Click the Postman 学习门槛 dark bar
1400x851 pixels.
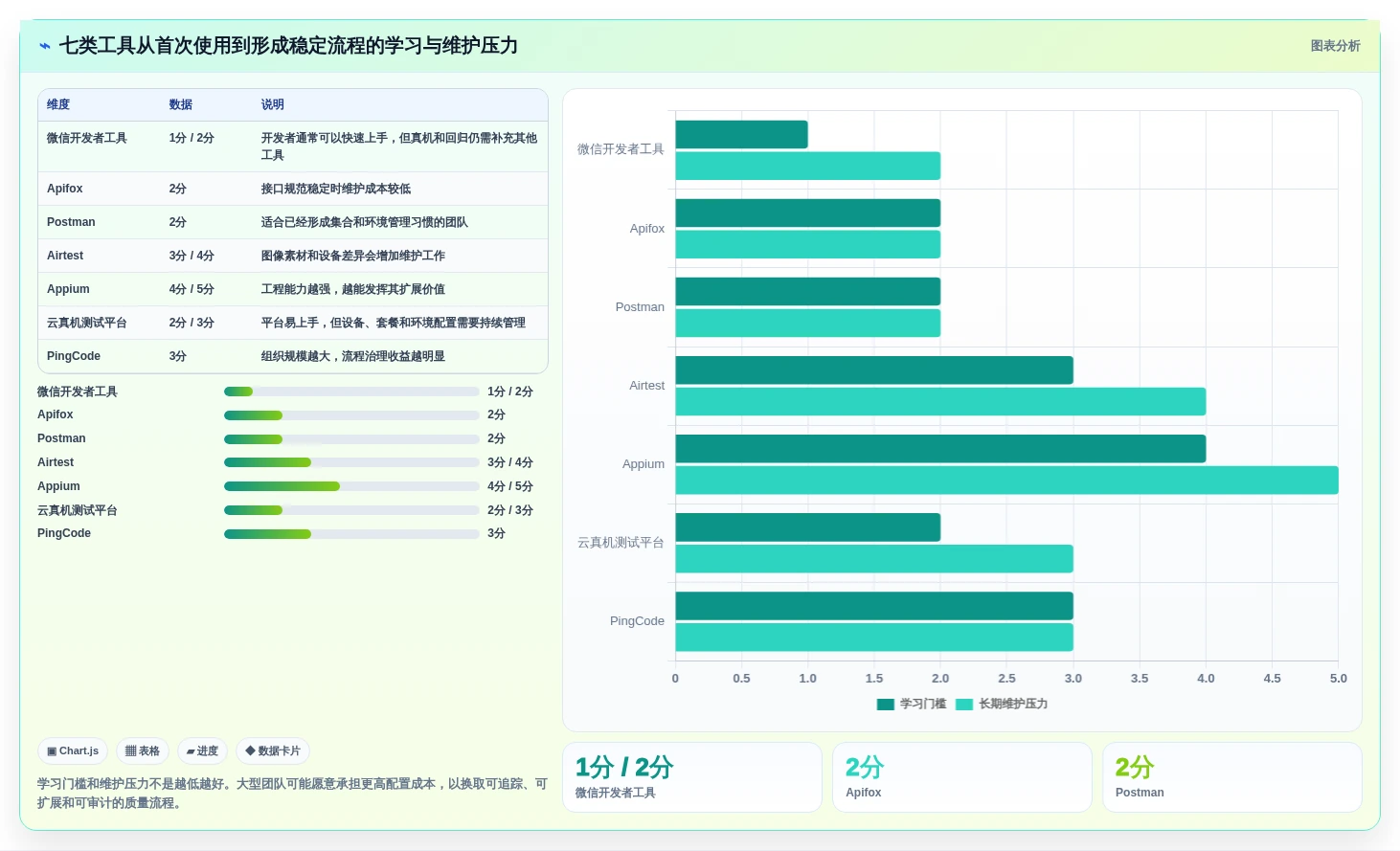coord(808,292)
